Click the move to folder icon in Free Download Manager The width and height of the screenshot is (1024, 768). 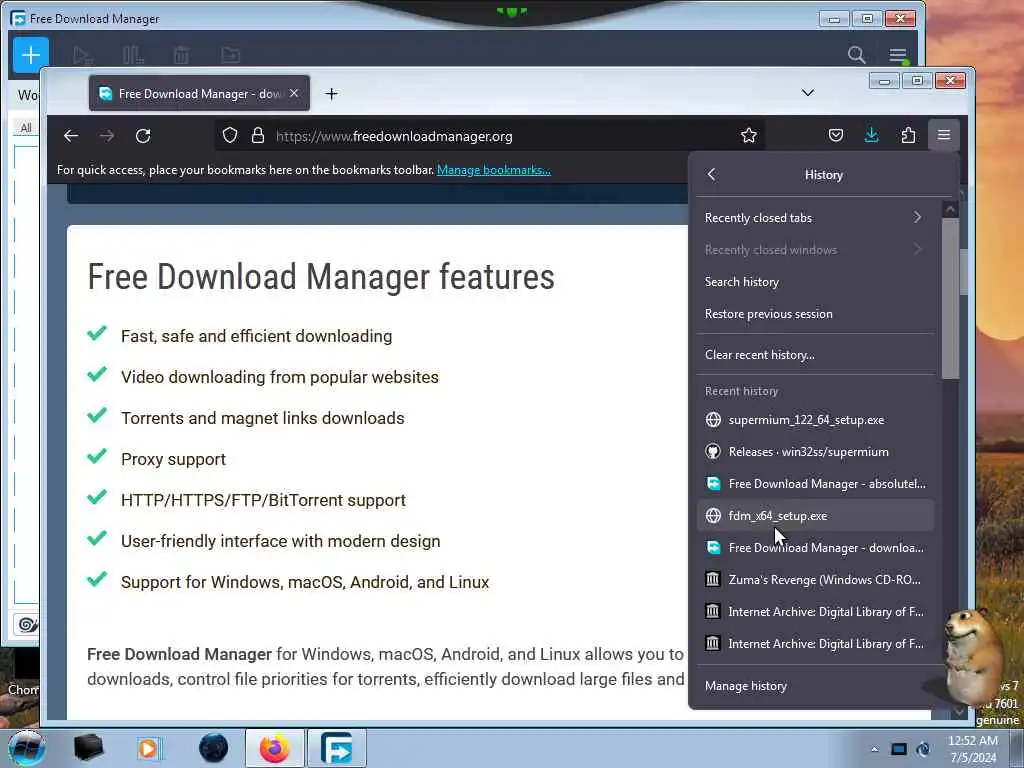(231, 56)
